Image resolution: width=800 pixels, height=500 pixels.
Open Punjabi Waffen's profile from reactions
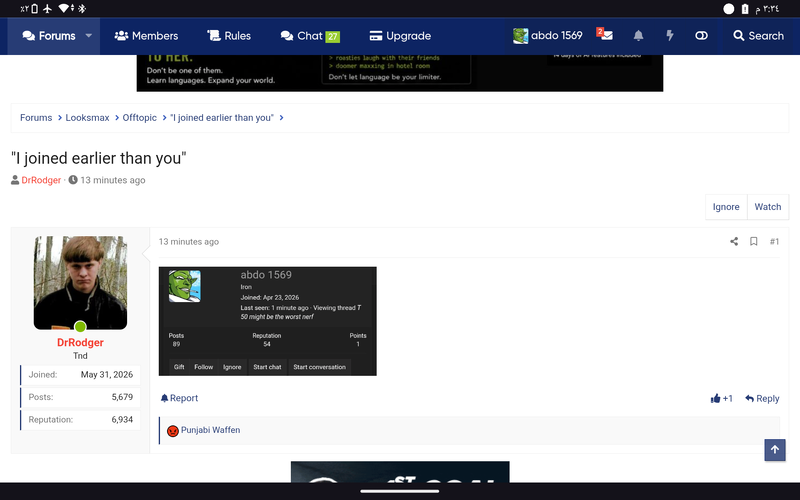tap(210, 430)
